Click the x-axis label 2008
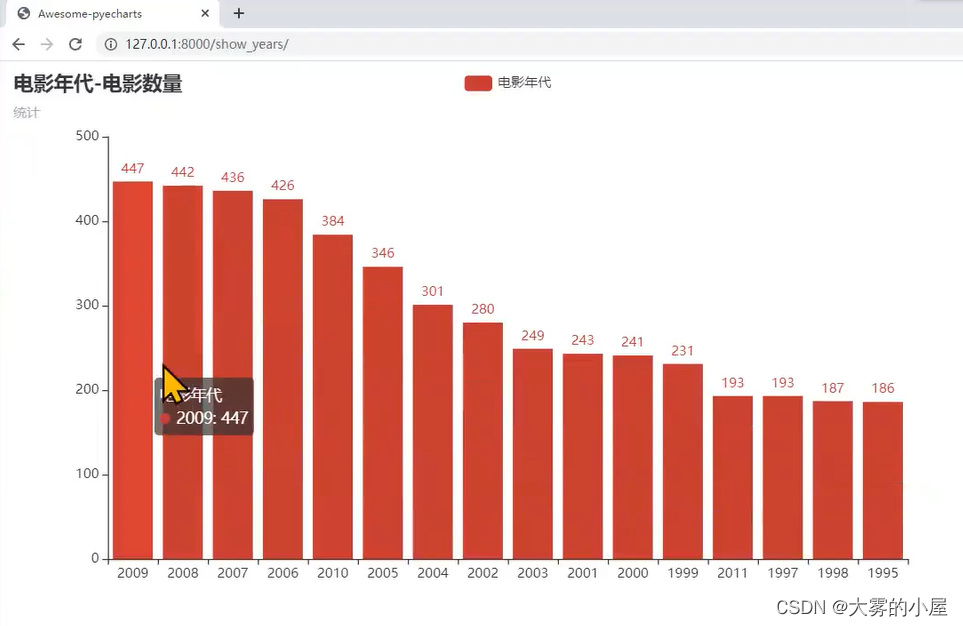The width and height of the screenshot is (963, 626). coord(182,573)
